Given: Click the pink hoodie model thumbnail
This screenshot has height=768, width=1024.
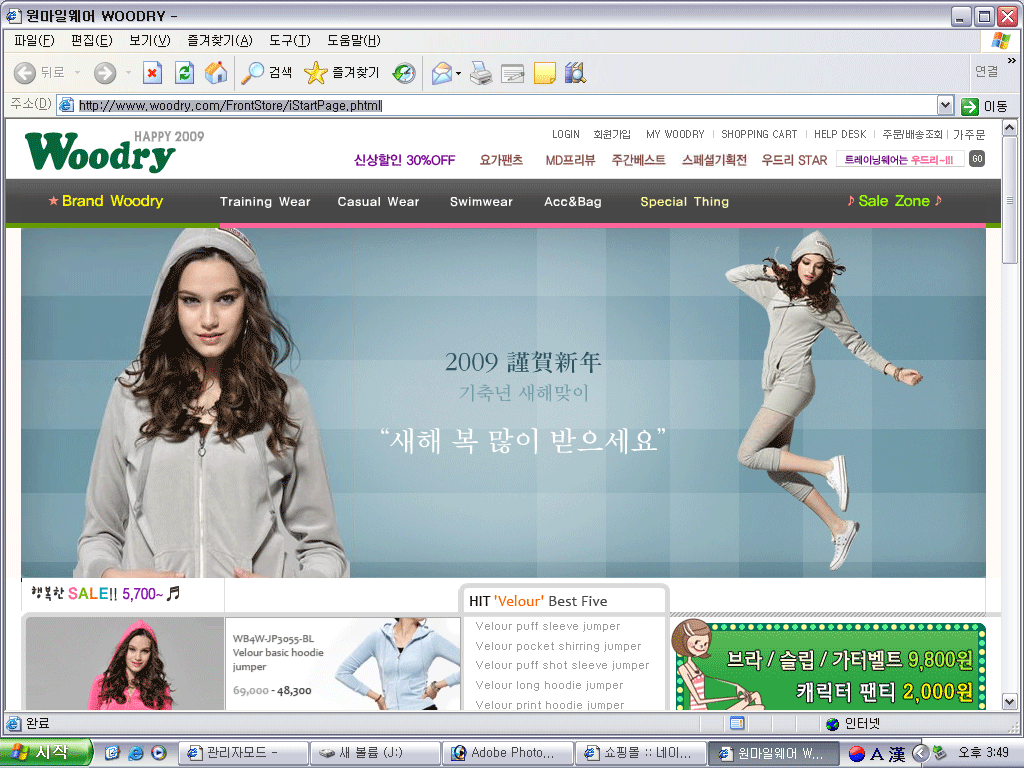Looking at the screenshot, I should click(125, 664).
